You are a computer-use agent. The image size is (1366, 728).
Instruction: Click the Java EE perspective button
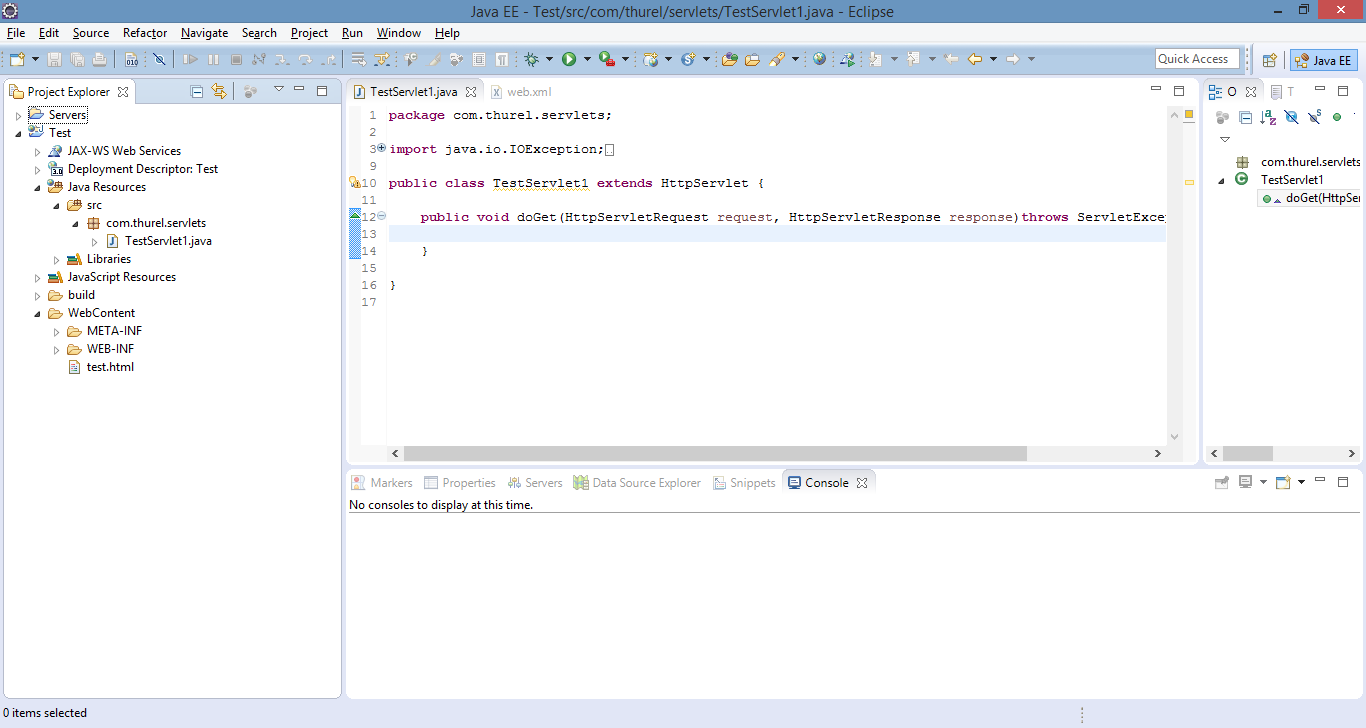coord(1323,60)
